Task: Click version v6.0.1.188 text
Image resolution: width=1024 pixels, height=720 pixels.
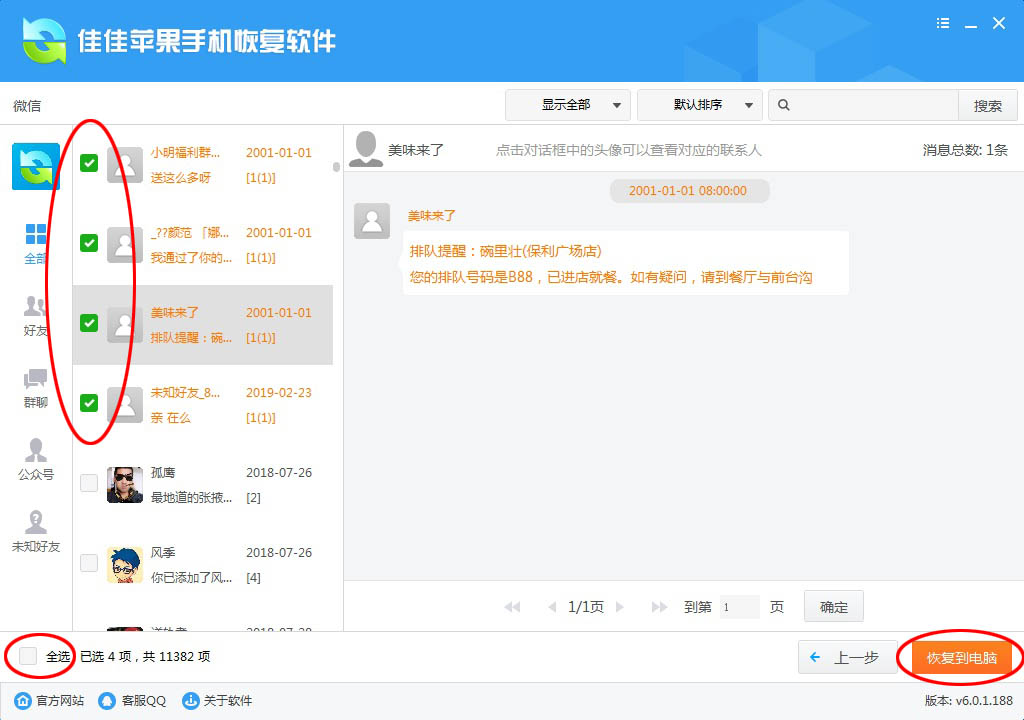Action: 968,700
